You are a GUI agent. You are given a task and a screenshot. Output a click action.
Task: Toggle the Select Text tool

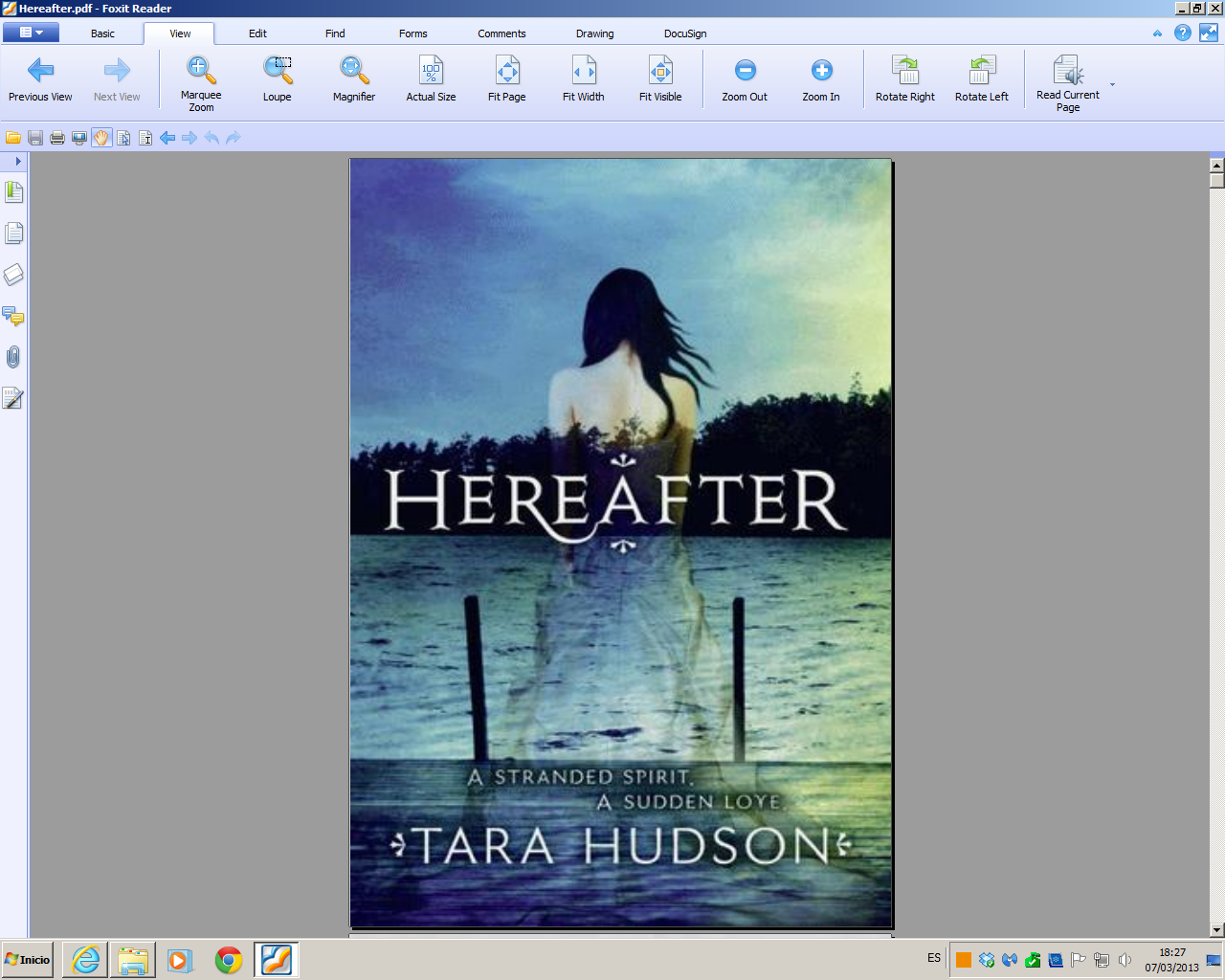(145, 138)
